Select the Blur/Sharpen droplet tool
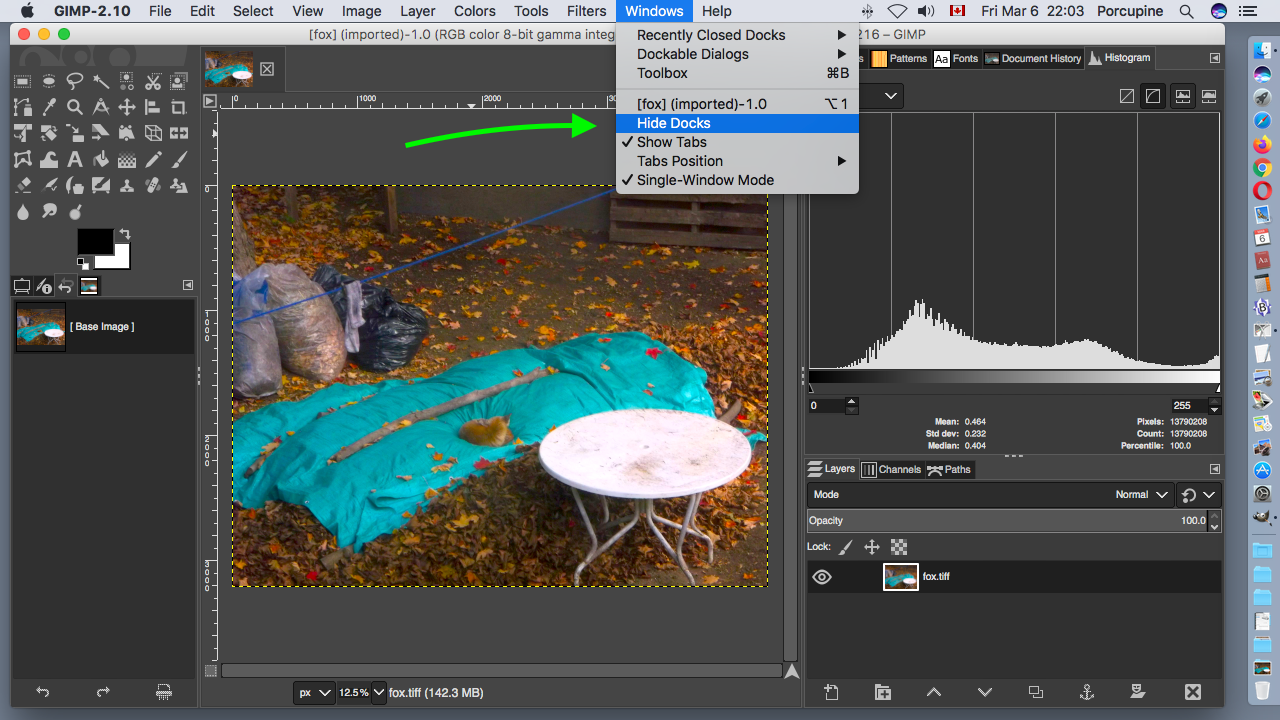 pos(22,211)
